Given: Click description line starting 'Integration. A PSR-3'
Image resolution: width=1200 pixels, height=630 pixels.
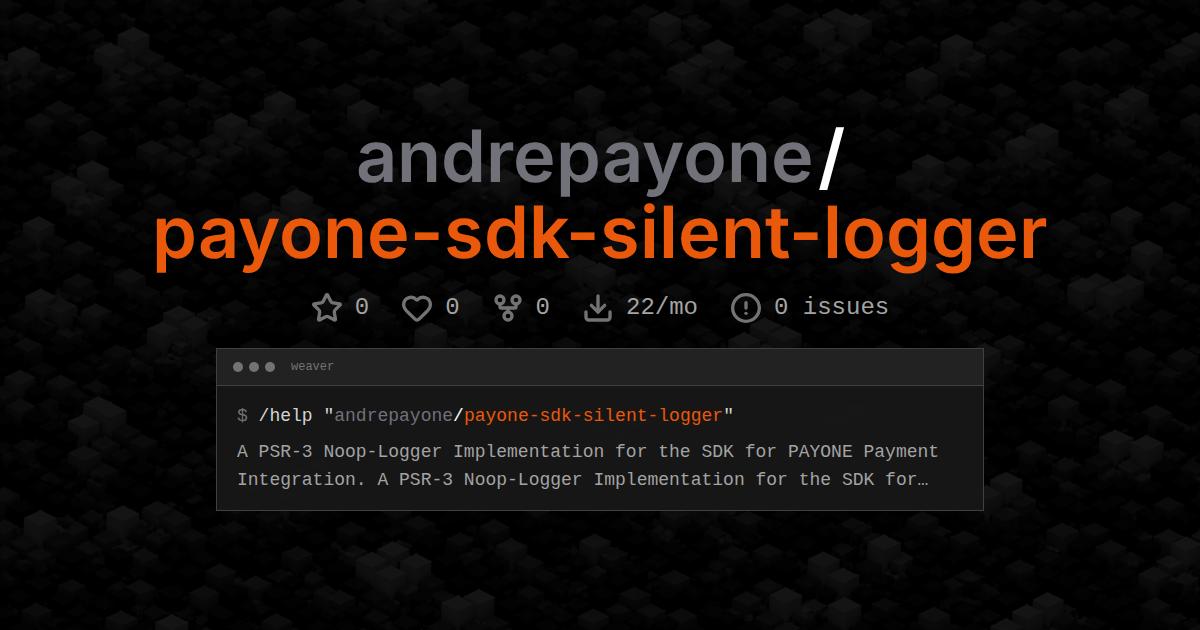Looking at the screenshot, I should (583, 480).
